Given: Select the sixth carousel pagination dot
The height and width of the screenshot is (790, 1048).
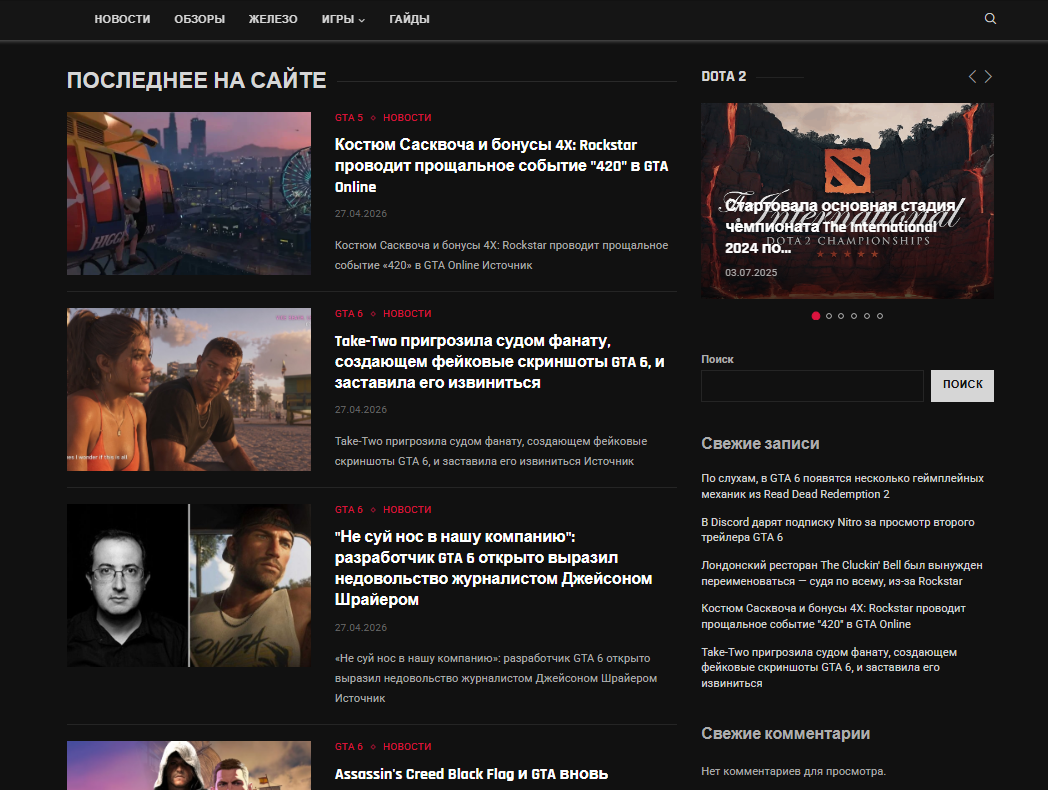Looking at the screenshot, I should [880, 316].
